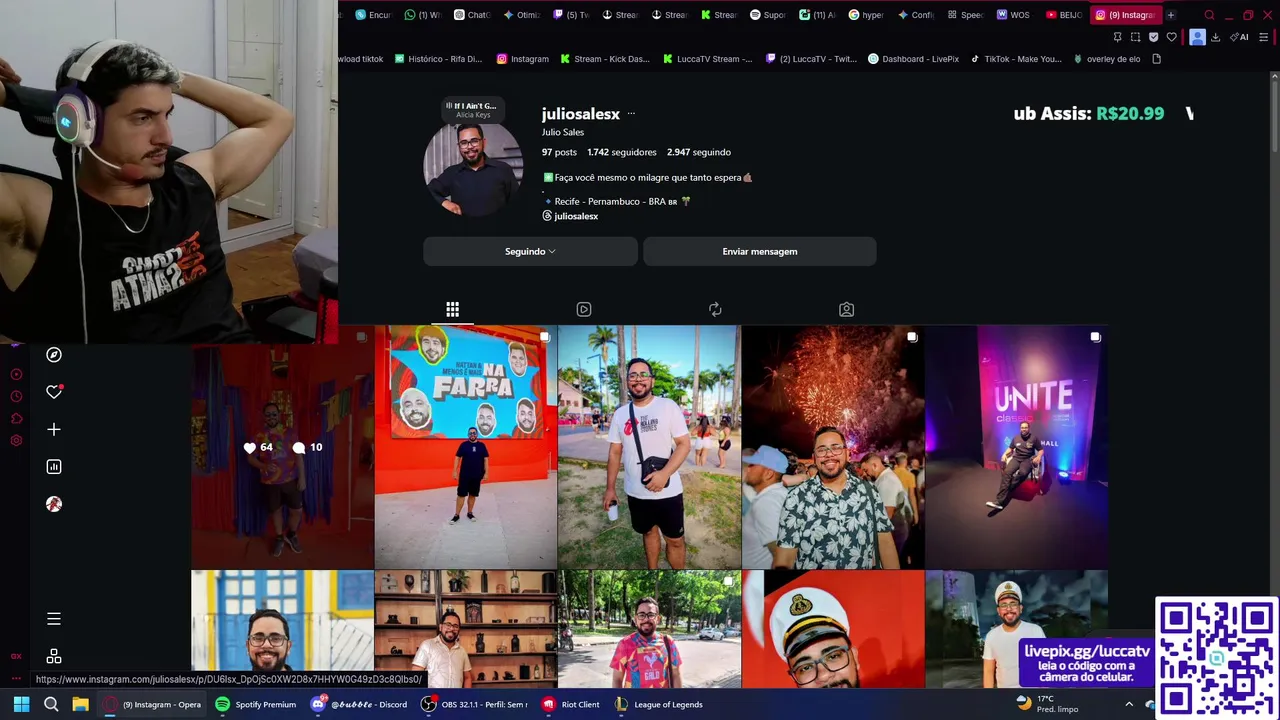Open the Instagram dashboard chart icon
The image size is (1280, 720).
click(54, 467)
